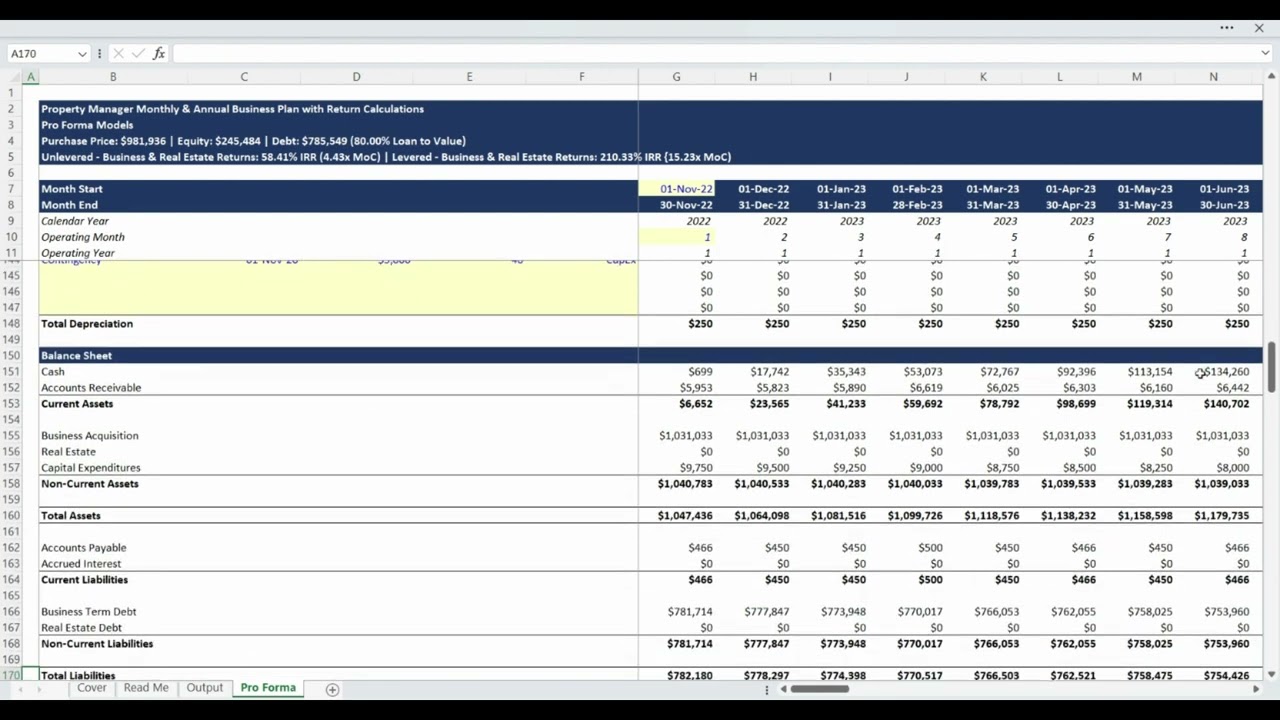Click vertical scrollbar up arrow
The image size is (1280, 720).
(1271, 76)
